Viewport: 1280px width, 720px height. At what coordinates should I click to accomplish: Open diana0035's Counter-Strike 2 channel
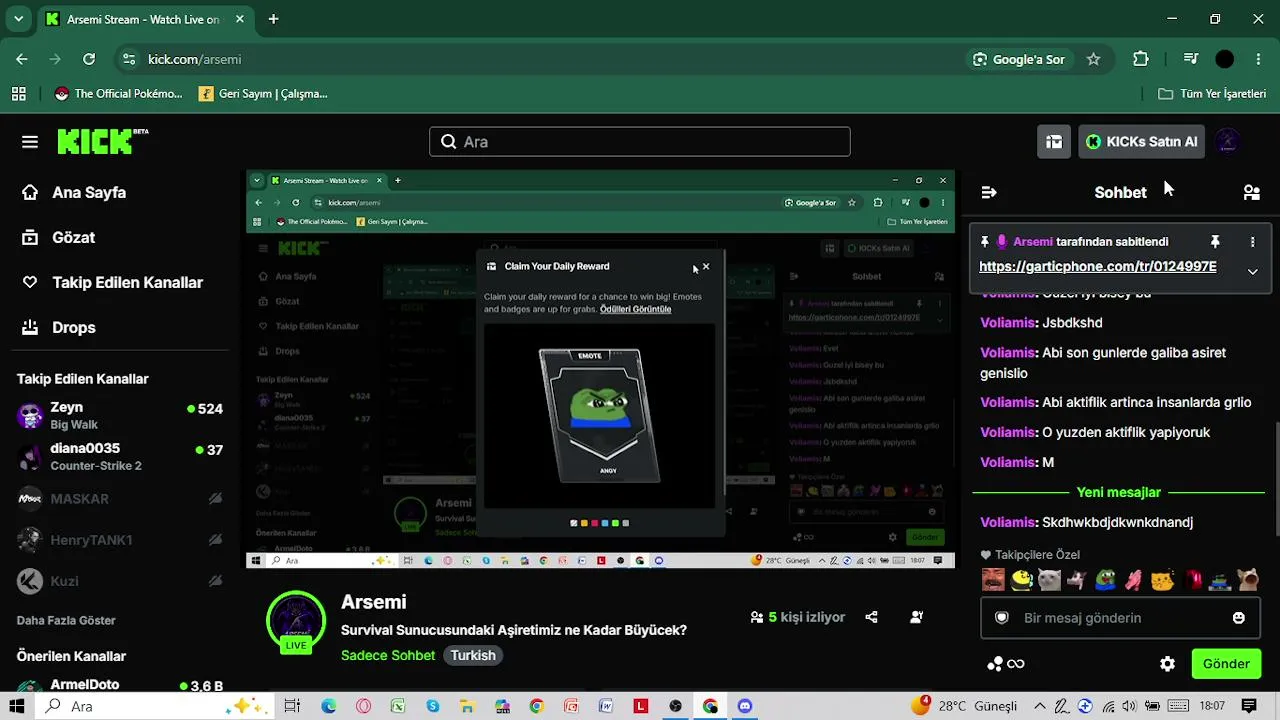[x=120, y=456]
